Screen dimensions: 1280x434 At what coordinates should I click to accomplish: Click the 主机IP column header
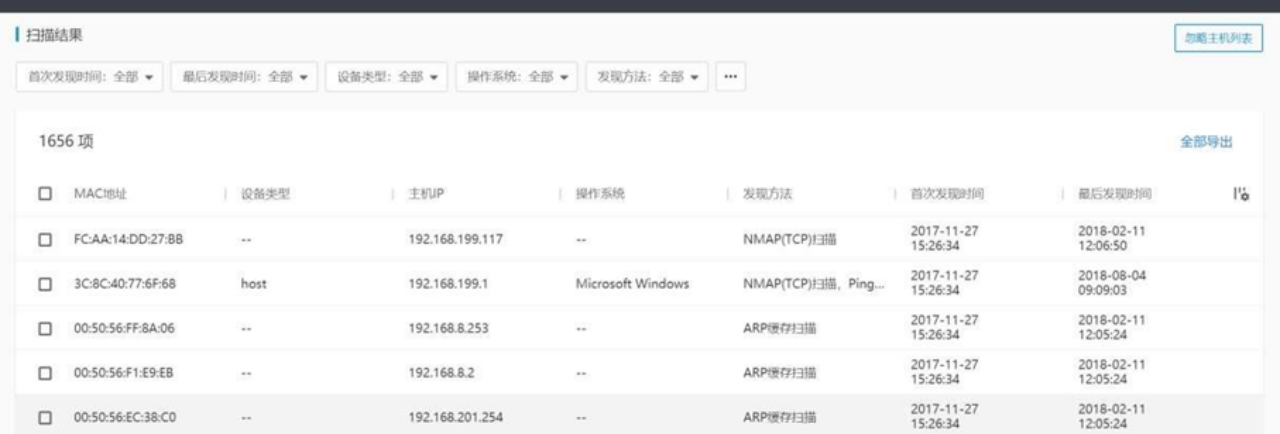pos(427,194)
